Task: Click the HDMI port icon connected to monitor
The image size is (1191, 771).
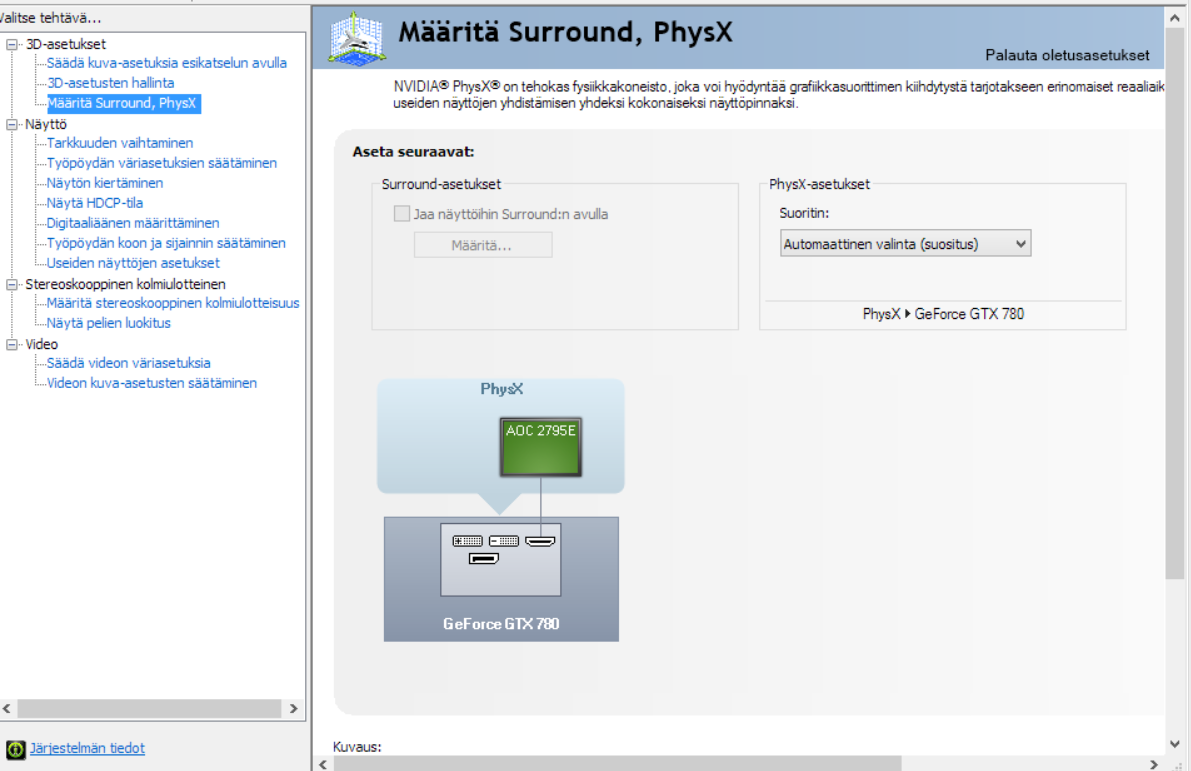Action: [x=540, y=541]
